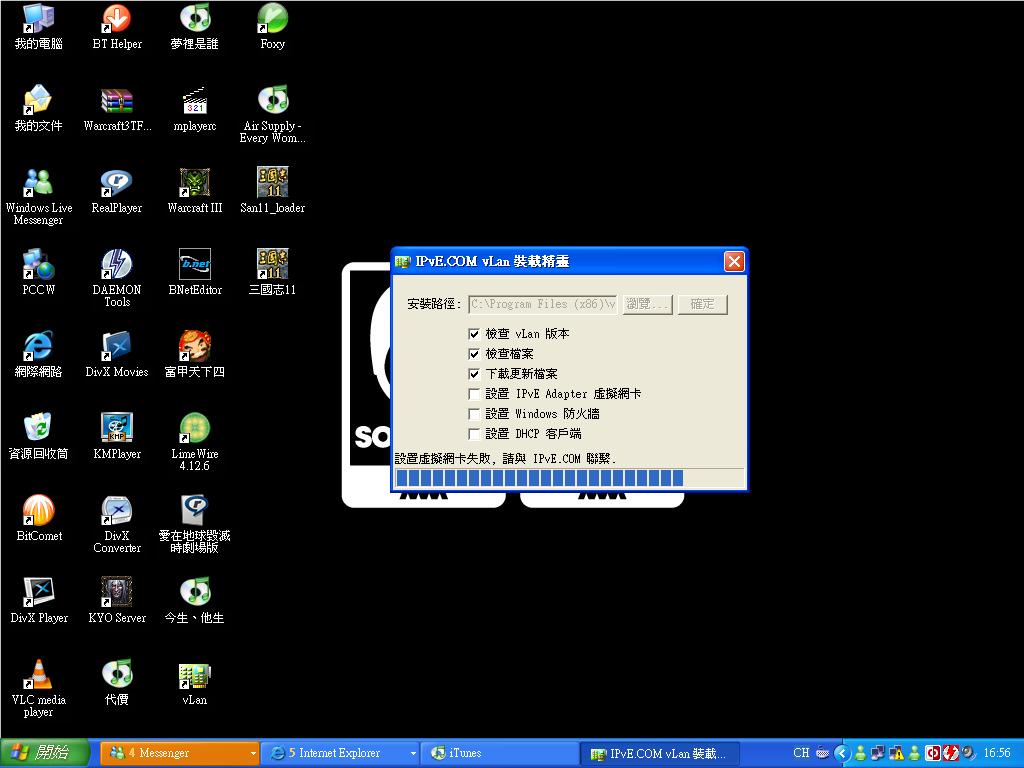Expand hidden icons in the system tray

843,752
